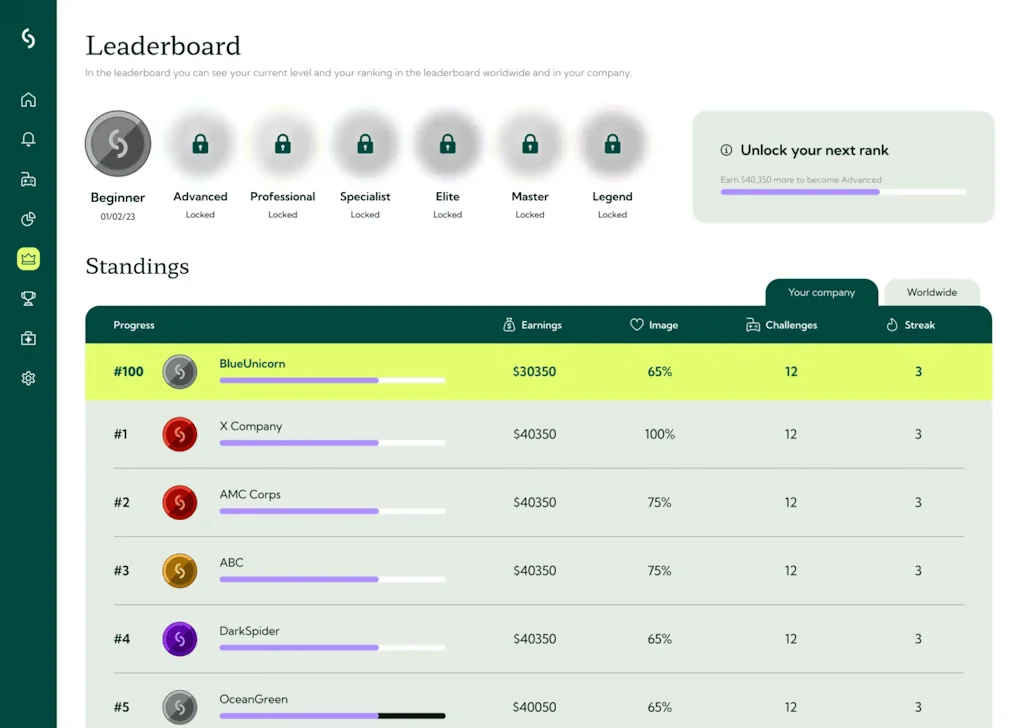Switch to the Your company tab
1024x728 pixels.
[821, 292]
